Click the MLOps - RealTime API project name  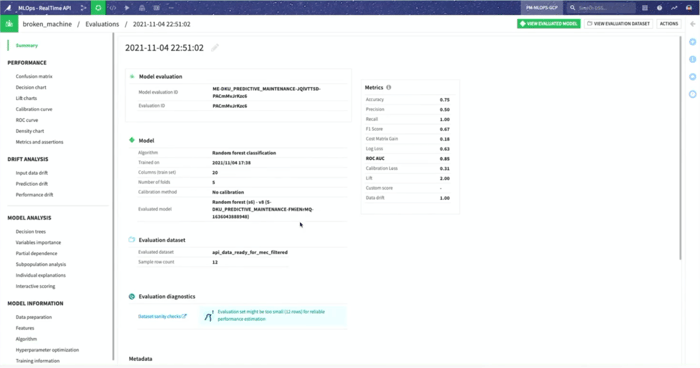tap(45, 8)
